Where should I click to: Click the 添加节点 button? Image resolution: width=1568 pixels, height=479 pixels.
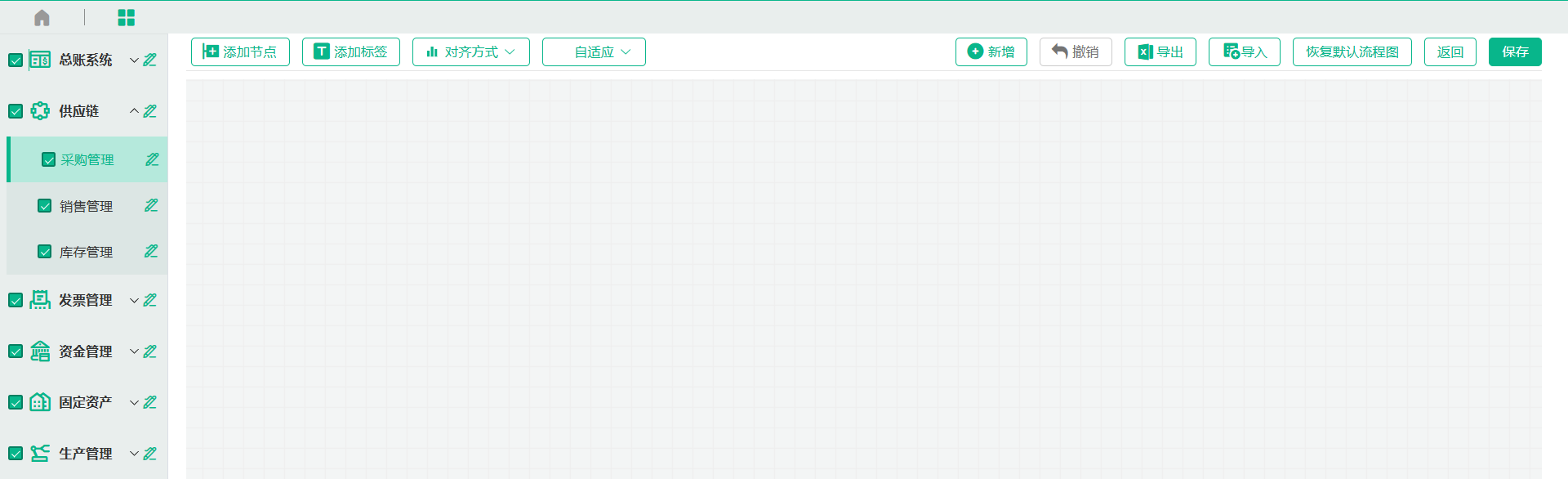click(x=240, y=51)
